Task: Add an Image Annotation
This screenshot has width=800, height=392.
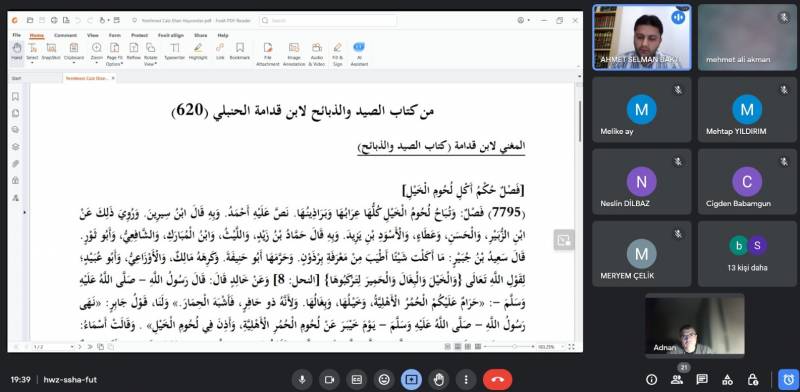Action: coord(294,55)
